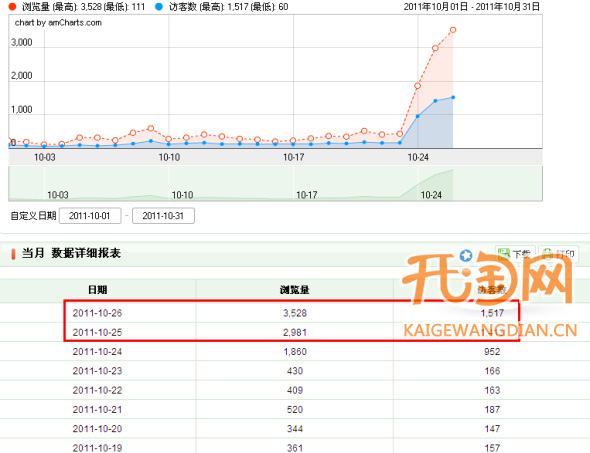Sort by the 日期 column header
This screenshot has height=453, width=590.
(97, 290)
